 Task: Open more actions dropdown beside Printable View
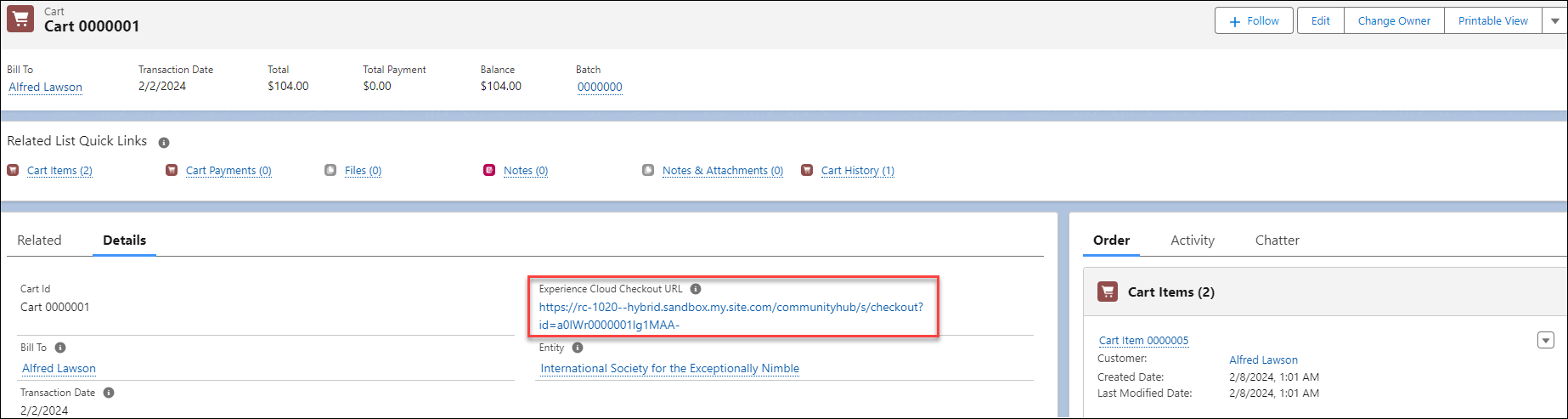click(1554, 20)
